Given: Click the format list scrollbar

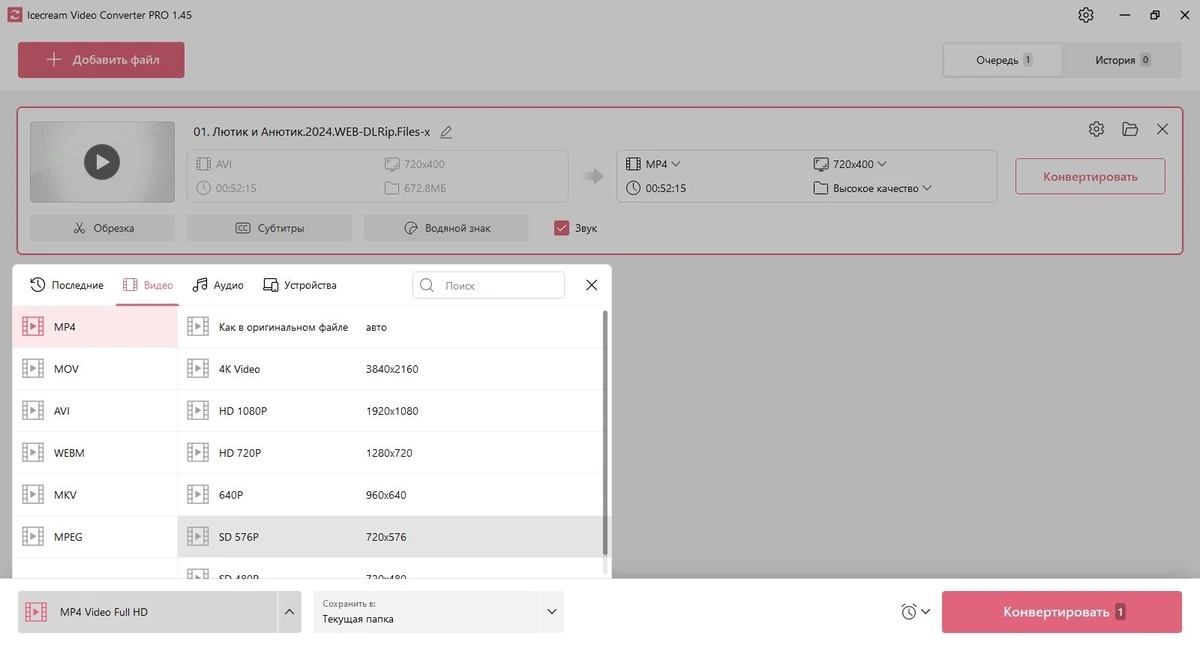Looking at the screenshot, I should coord(604,432).
